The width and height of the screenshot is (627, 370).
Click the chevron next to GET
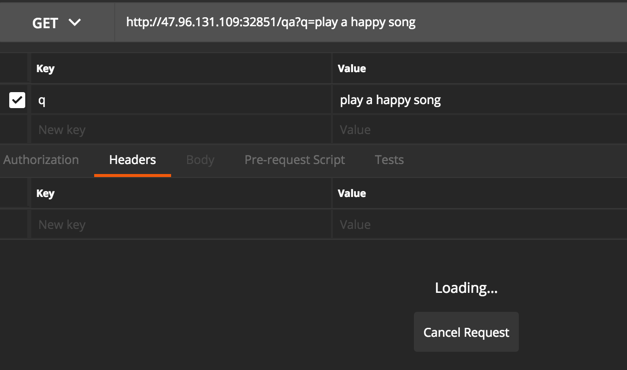tap(75, 22)
